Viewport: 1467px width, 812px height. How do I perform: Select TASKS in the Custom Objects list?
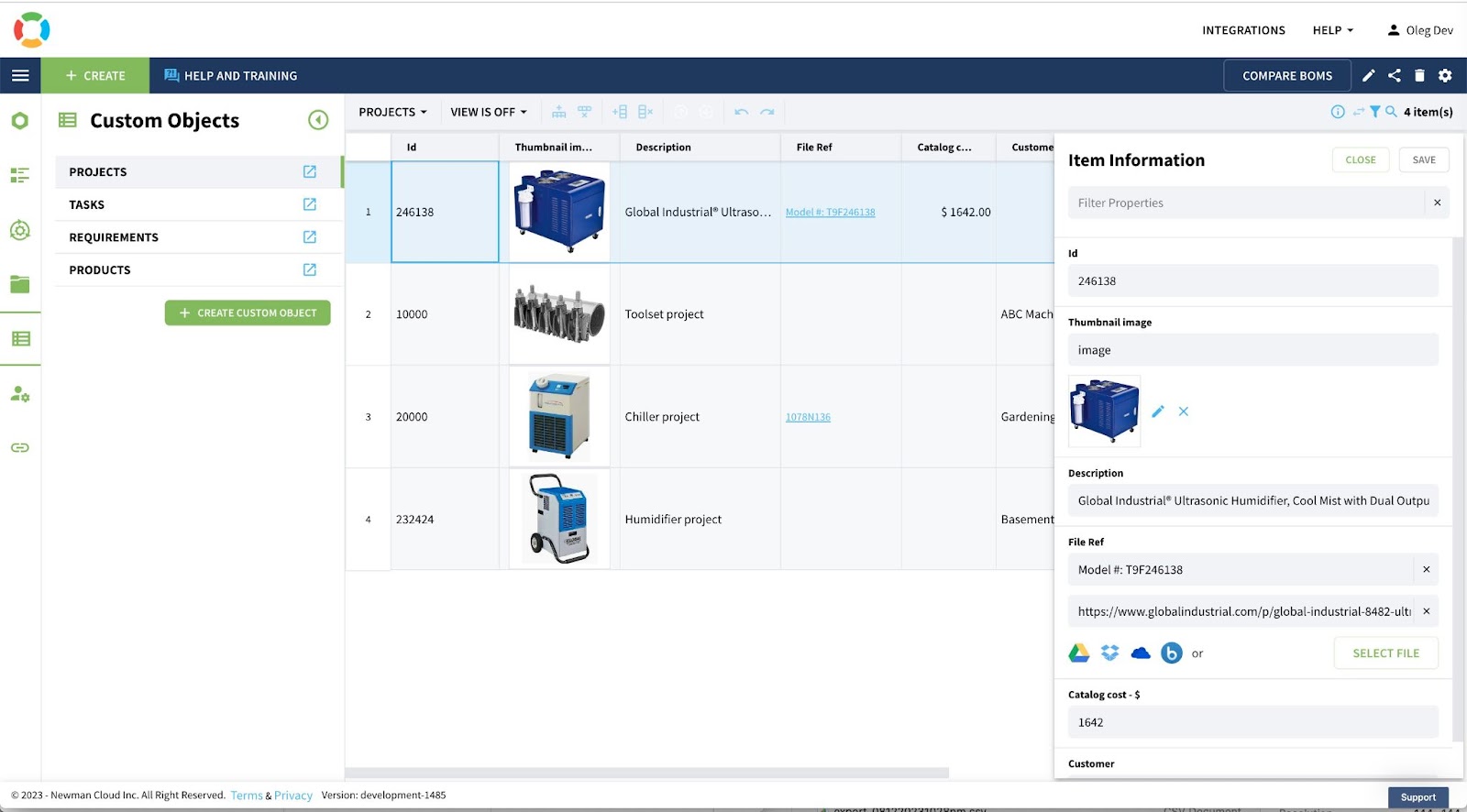(198, 204)
